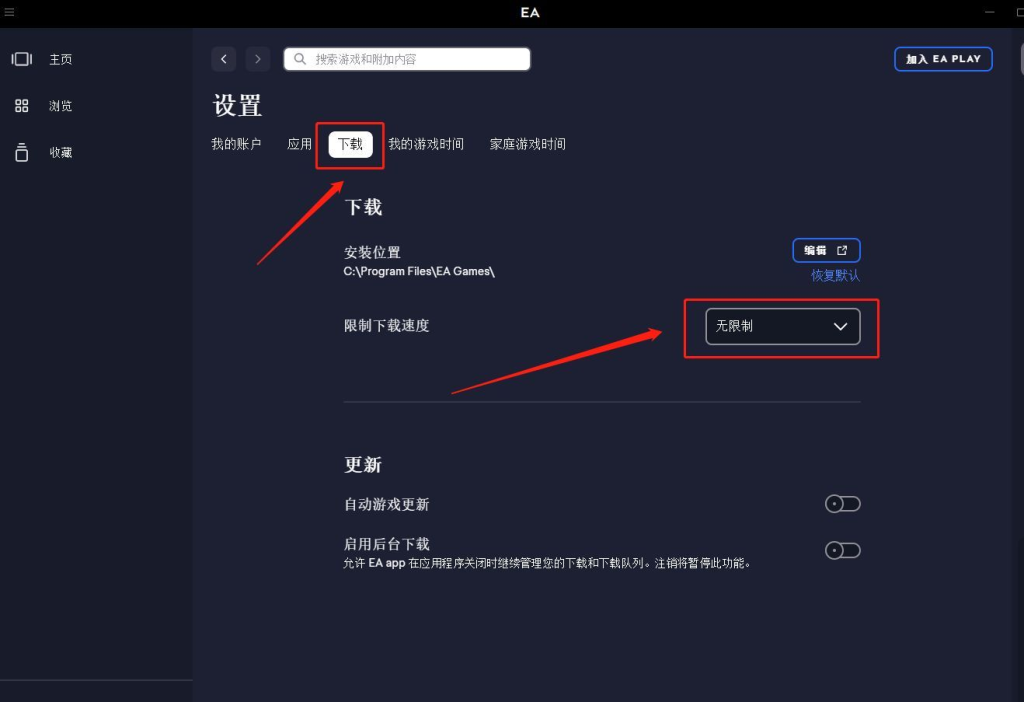Open 主页 in the sidebar

pyautogui.click(x=61, y=59)
